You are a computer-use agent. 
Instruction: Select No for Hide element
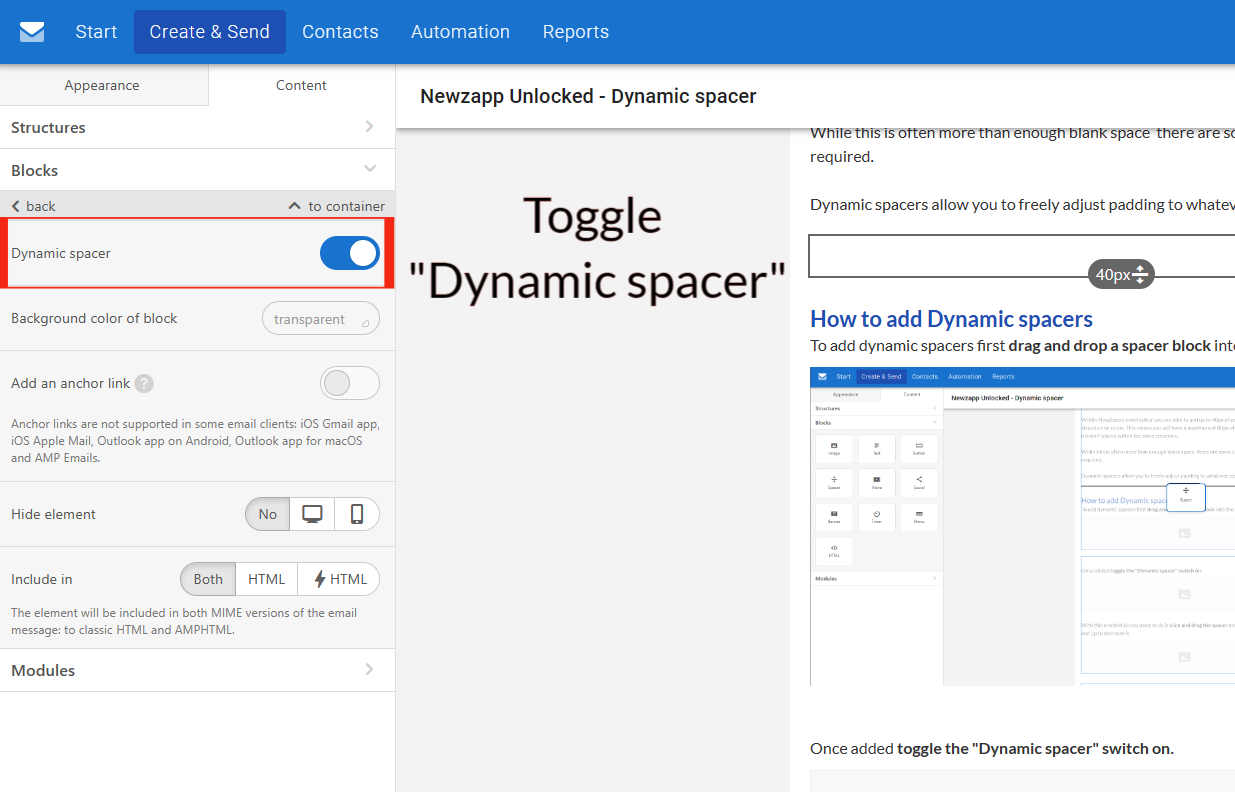click(268, 515)
